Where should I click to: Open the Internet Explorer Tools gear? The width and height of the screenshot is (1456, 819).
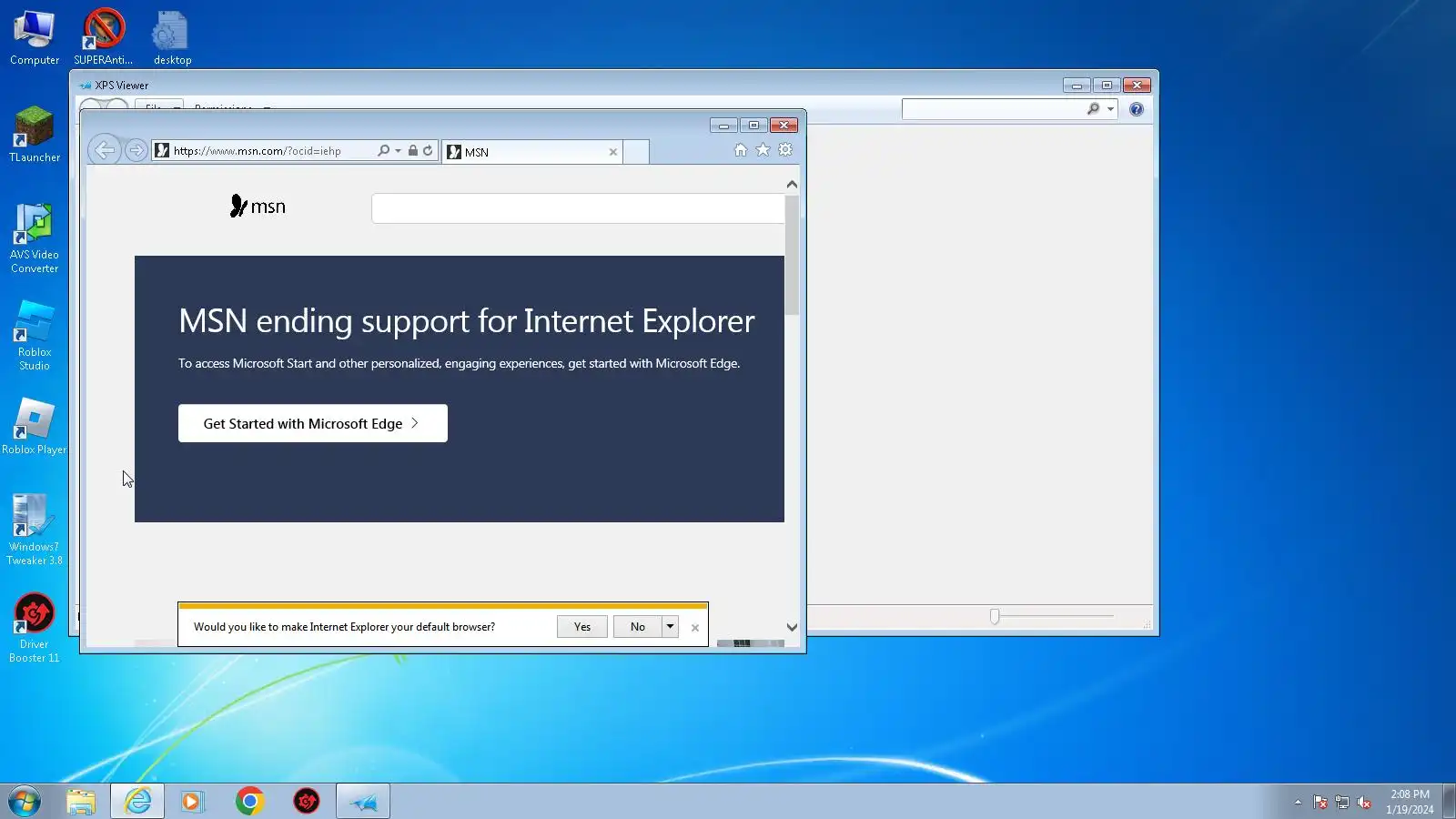point(785,150)
